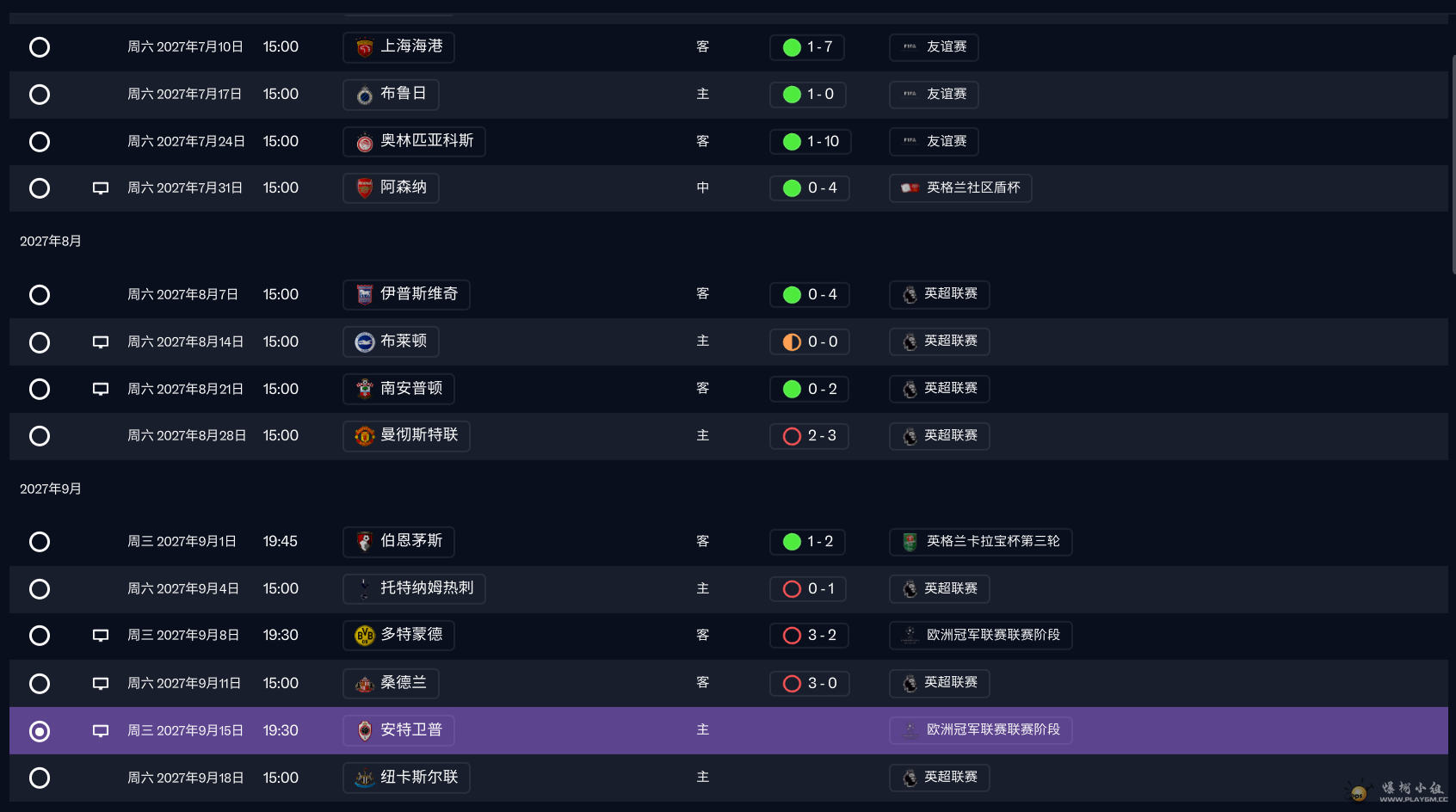1456x812 pixels.
Task: Click the 曼彻斯特联 club crest
Action: [365, 436]
